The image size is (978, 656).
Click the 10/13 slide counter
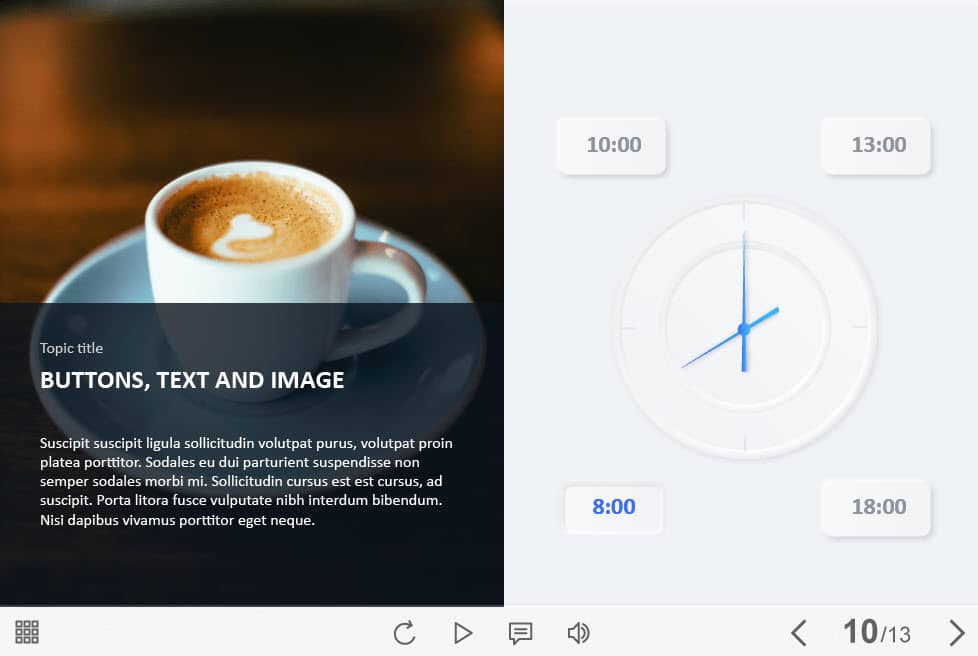876,633
